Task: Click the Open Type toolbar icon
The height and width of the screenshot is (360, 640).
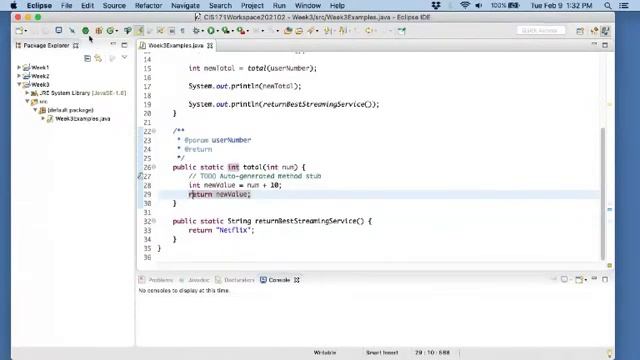Action: point(288,31)
